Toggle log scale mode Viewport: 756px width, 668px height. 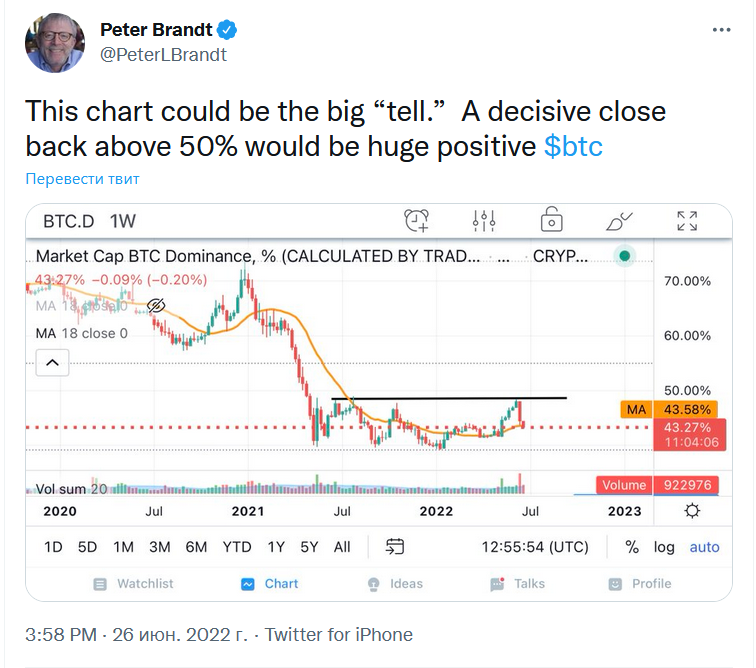click(x=664, y=547)
